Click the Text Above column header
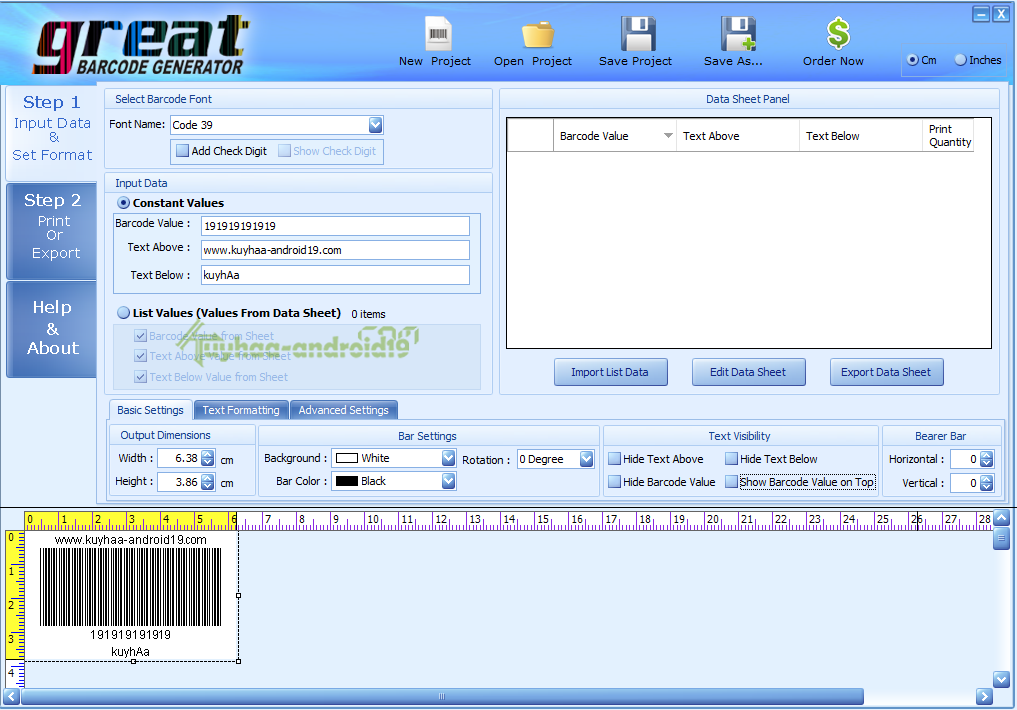 737,136
